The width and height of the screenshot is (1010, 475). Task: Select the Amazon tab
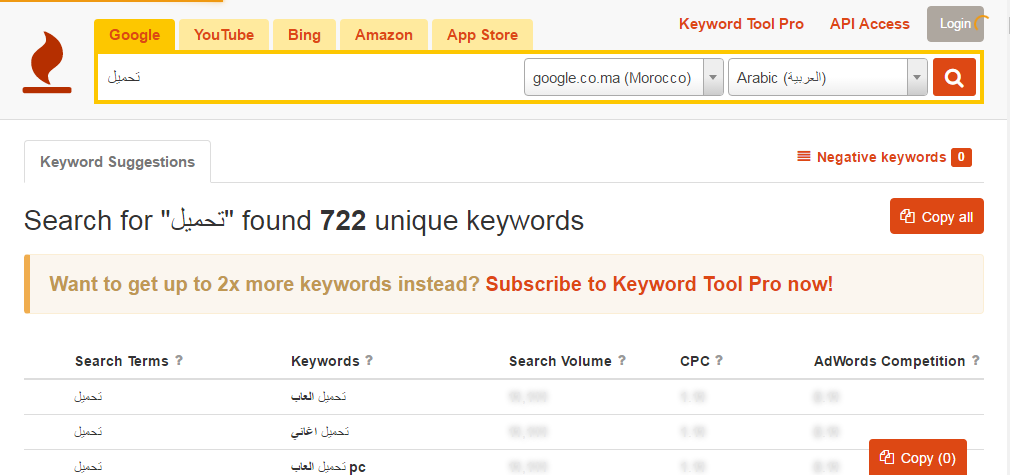[x=383, y=35]
